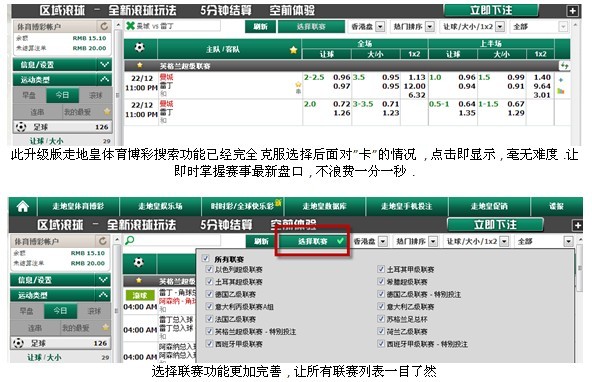Image resolution: width=592 pixels, height=382 pixels.
Task: Uncheck the 西班牙甲级联赛 - 特别投注 checkbox
Action: coord(381,344)
